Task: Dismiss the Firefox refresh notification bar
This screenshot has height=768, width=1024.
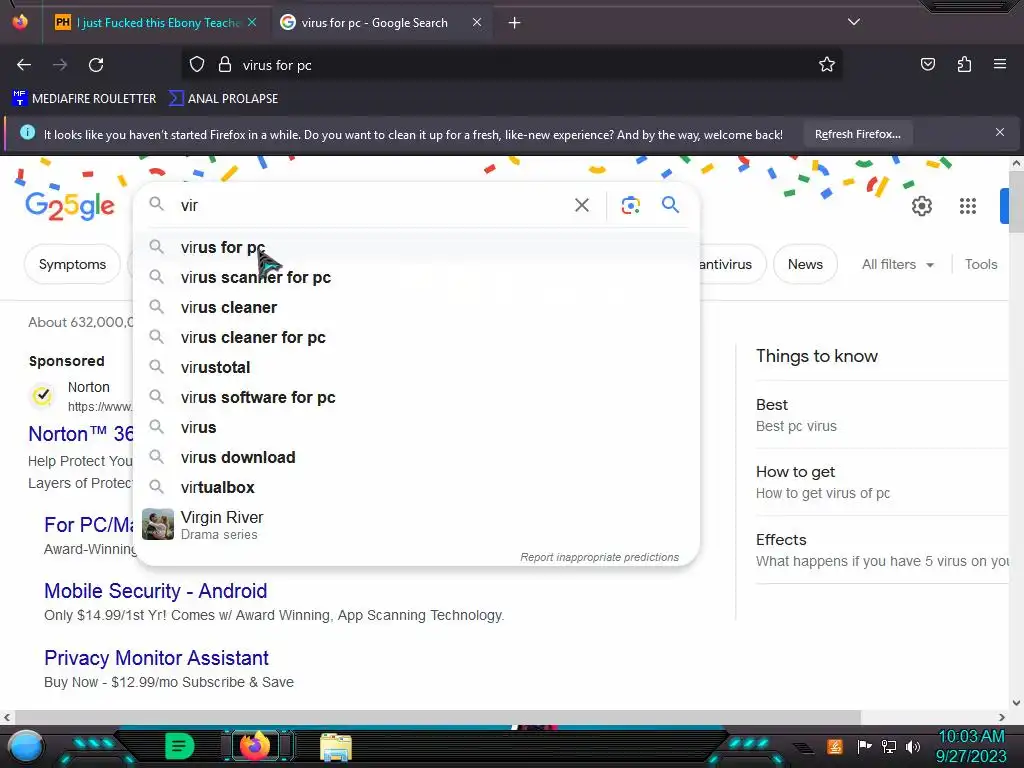Action: coord(1000,133)
